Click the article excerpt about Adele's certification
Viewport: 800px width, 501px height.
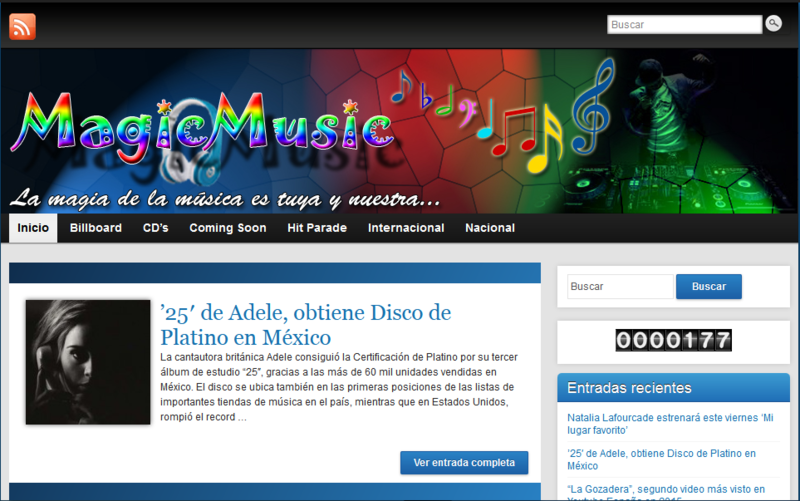(339, 387)
